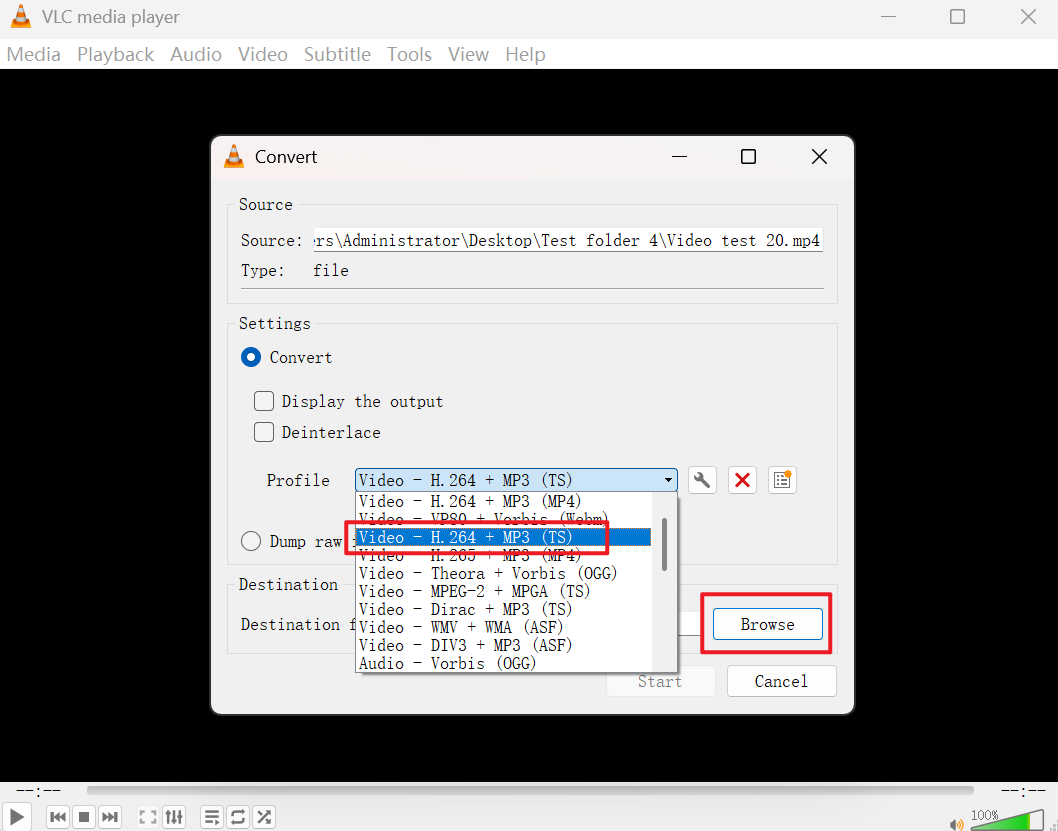Toggle loop mode icon
The width and height of the screenshot is (1058, 831).
[x=238, y=818]
